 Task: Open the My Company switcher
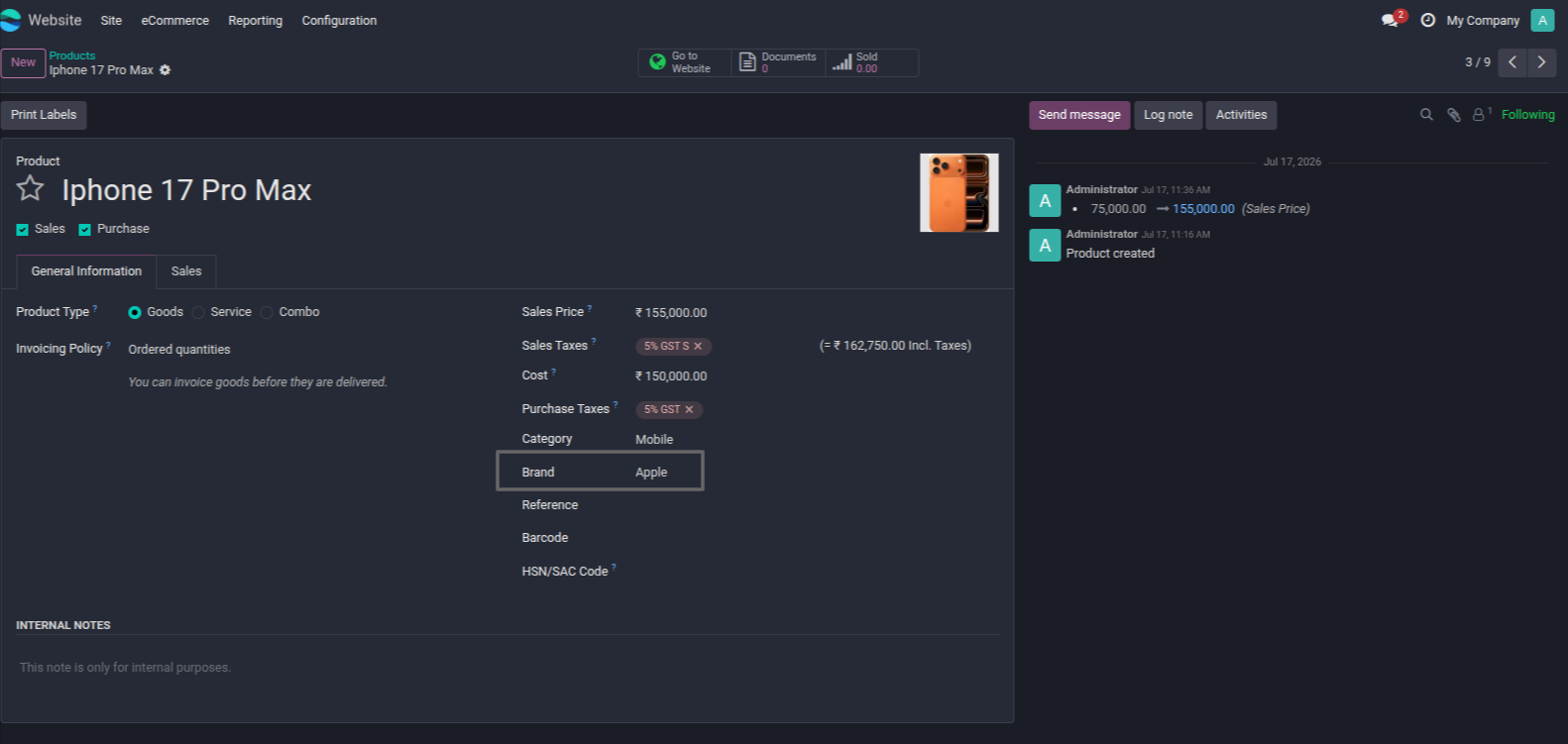click(x=1482, y=21)
